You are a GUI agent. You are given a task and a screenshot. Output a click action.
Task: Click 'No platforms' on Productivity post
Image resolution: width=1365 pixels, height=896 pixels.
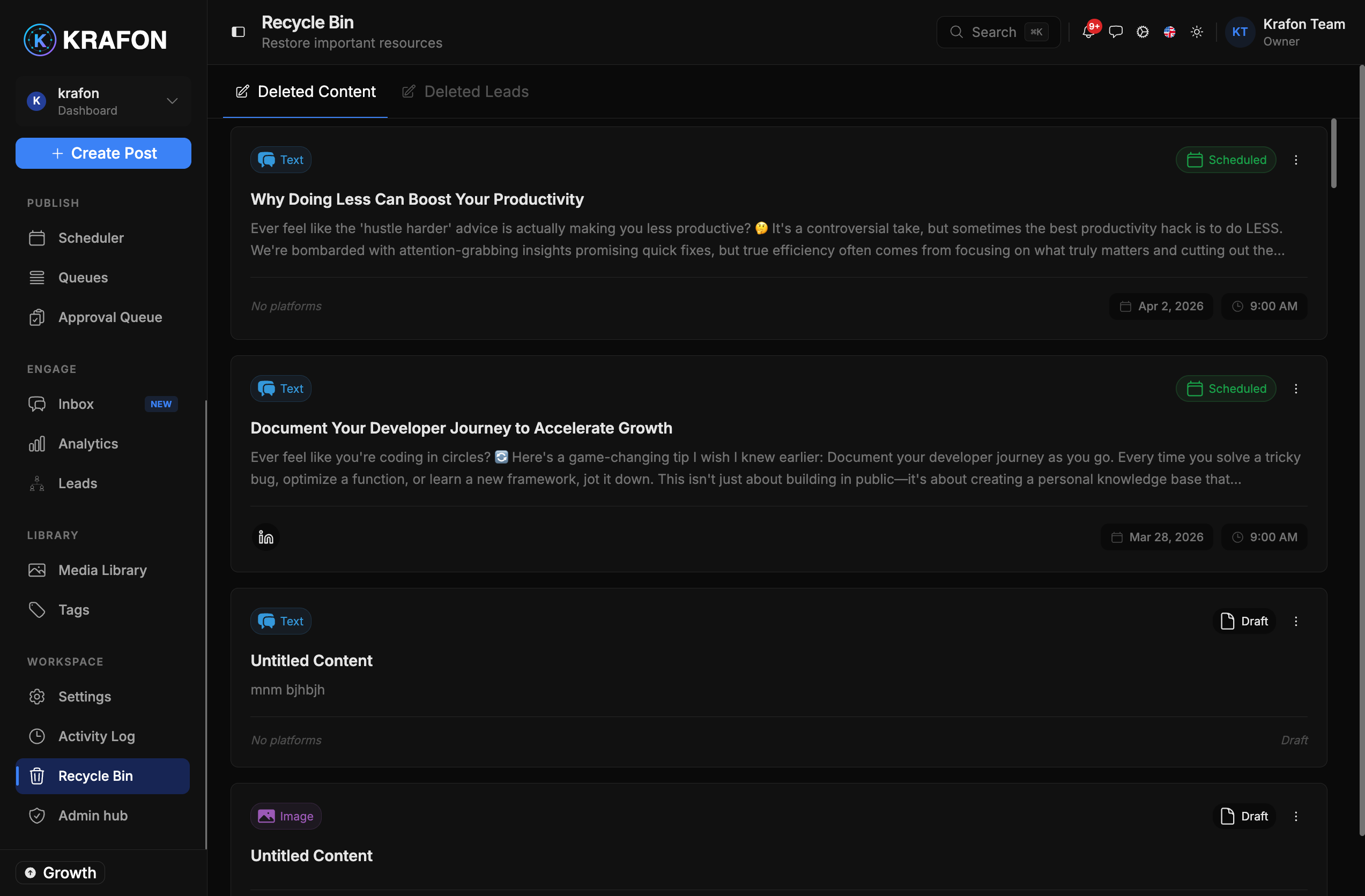[x=286, y=307]
